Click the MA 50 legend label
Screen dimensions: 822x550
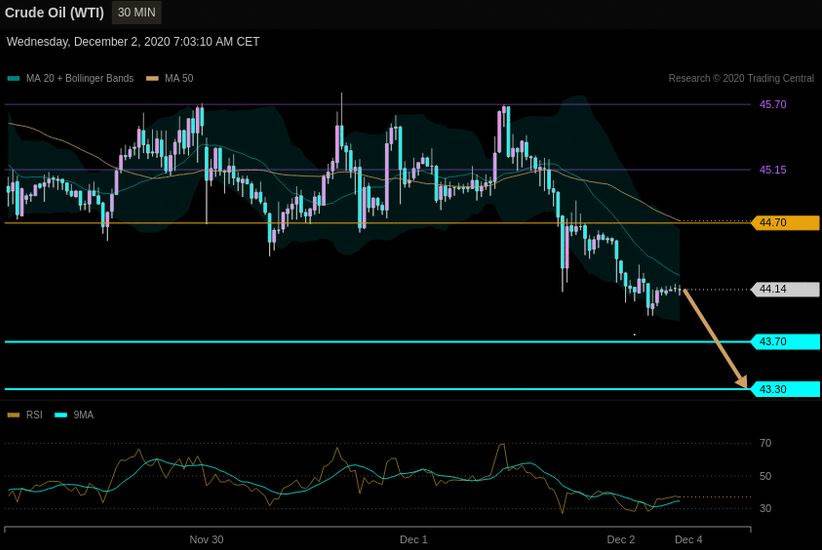click(179, 78)
